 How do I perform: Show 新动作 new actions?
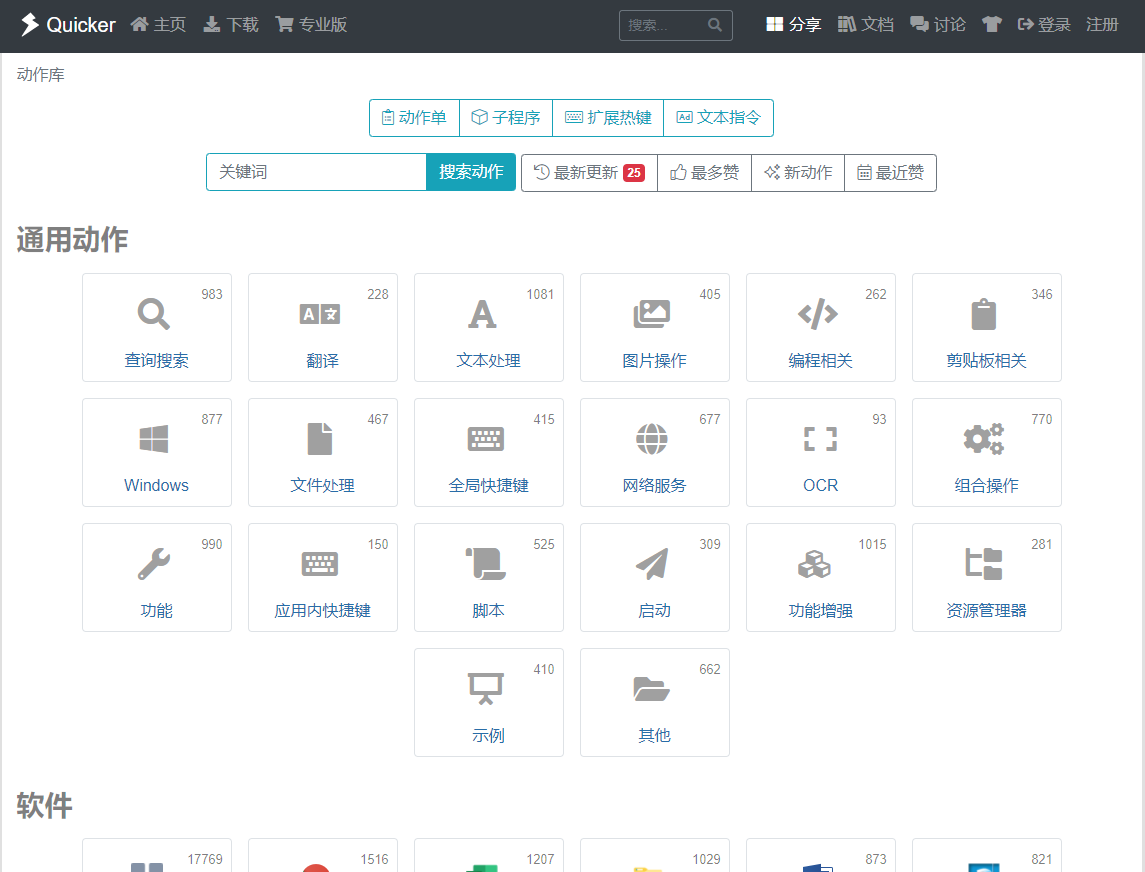pos(798,172)
